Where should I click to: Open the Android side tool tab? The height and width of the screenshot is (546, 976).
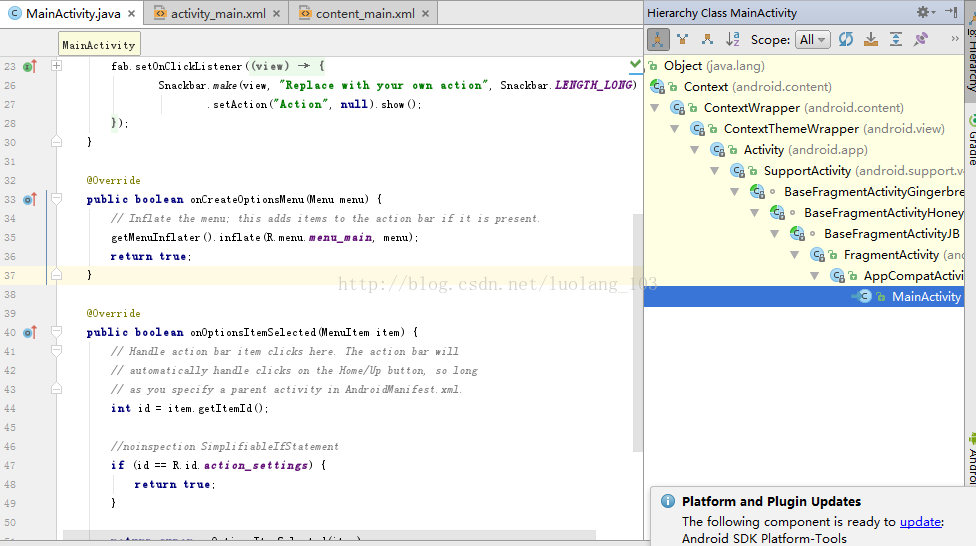coord(970,459)
